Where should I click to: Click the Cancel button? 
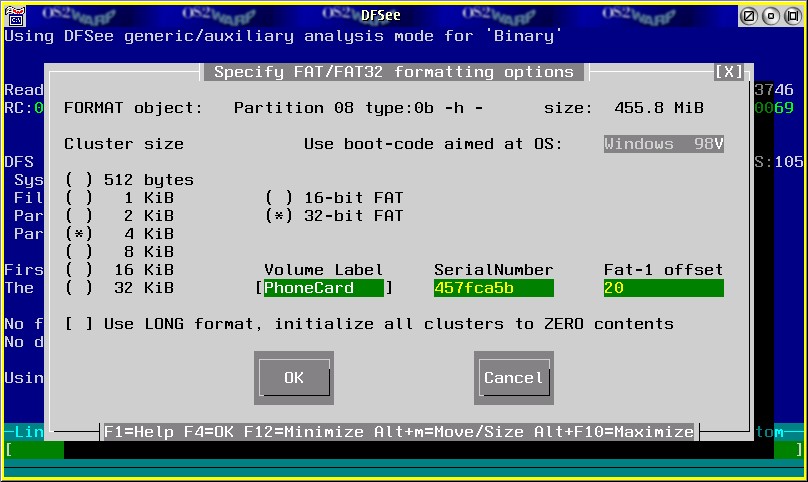[x=514, y=378]
